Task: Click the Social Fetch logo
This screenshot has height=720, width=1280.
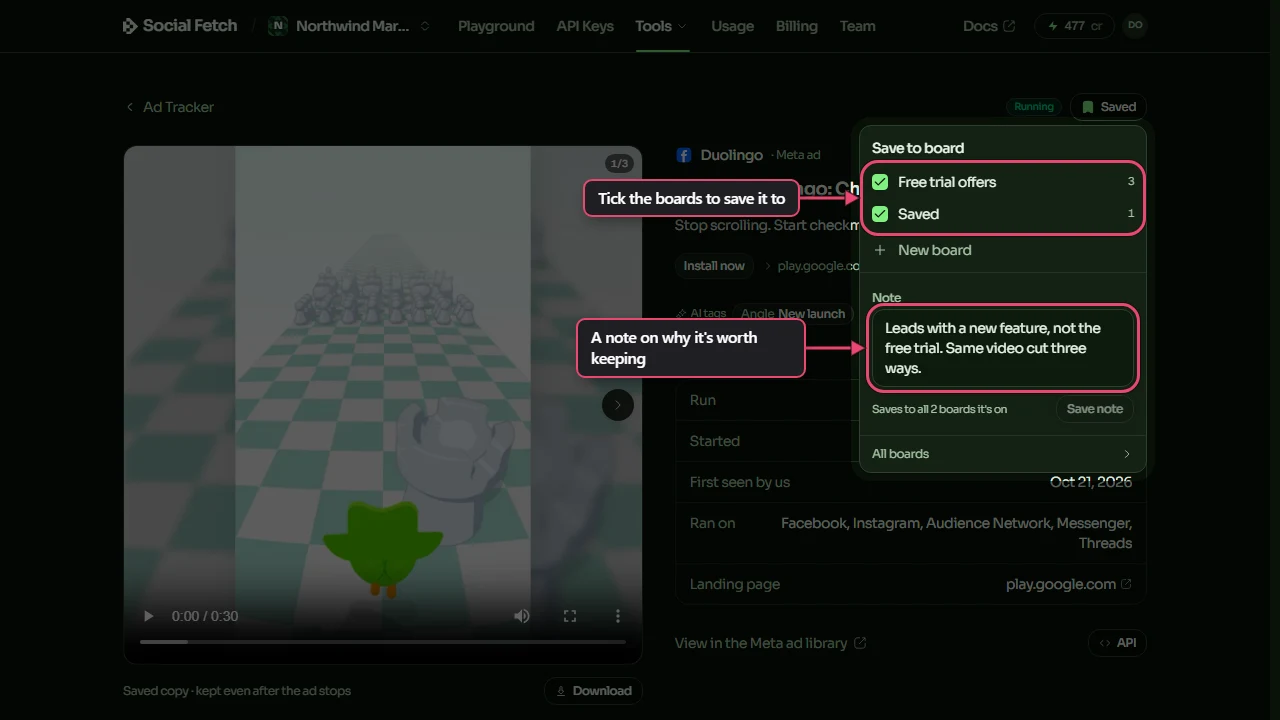Action: [180, 26]
